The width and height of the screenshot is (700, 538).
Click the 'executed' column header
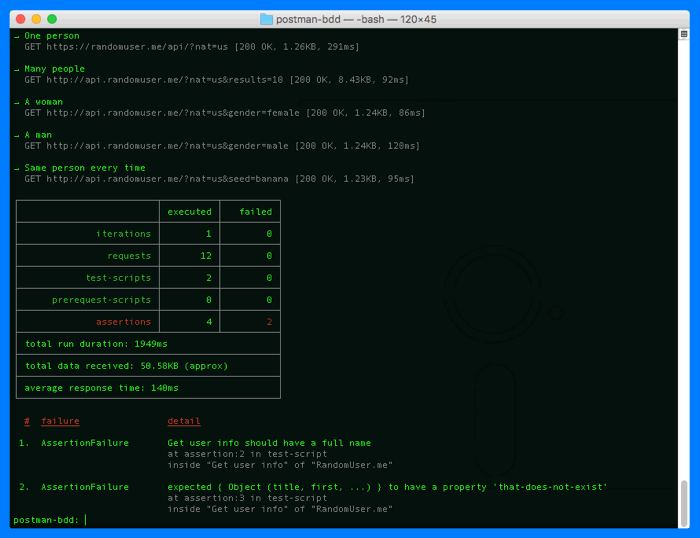point(189,212)
